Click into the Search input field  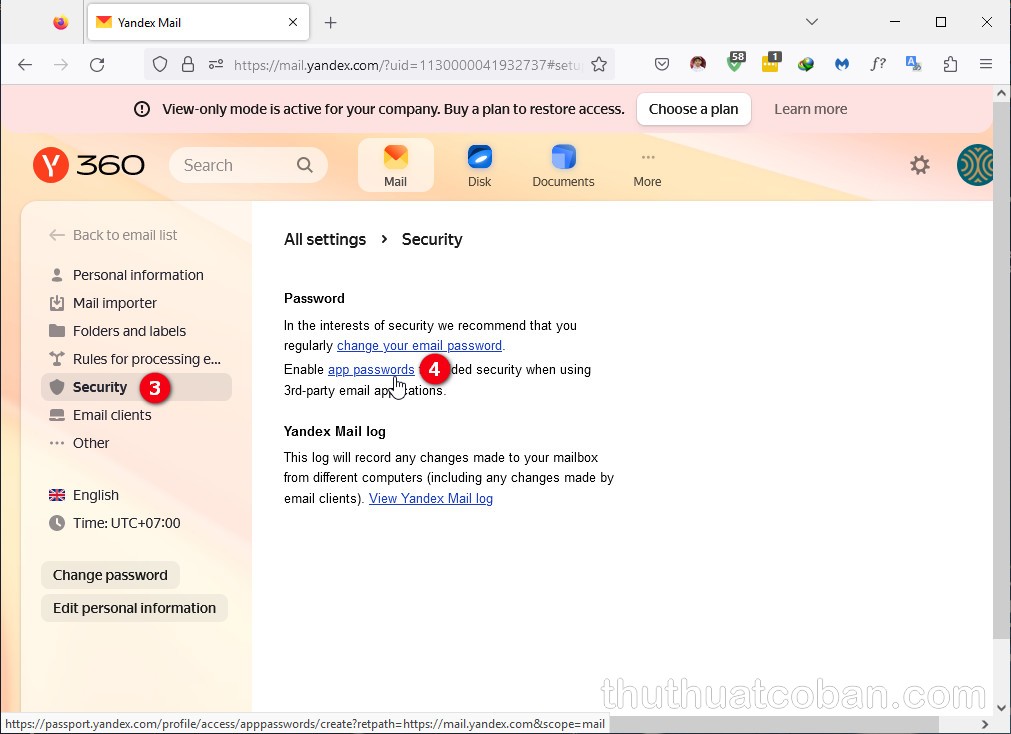click(237, 165)
